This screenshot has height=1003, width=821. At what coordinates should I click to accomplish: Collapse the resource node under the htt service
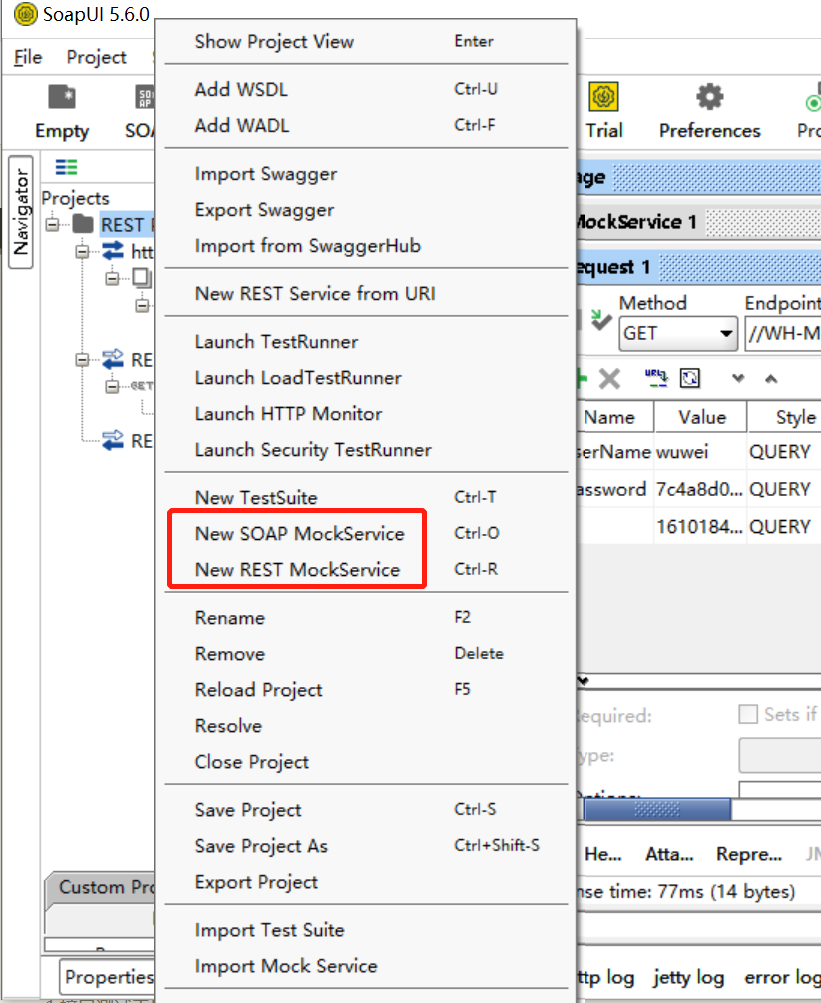(x=113, y=278)
